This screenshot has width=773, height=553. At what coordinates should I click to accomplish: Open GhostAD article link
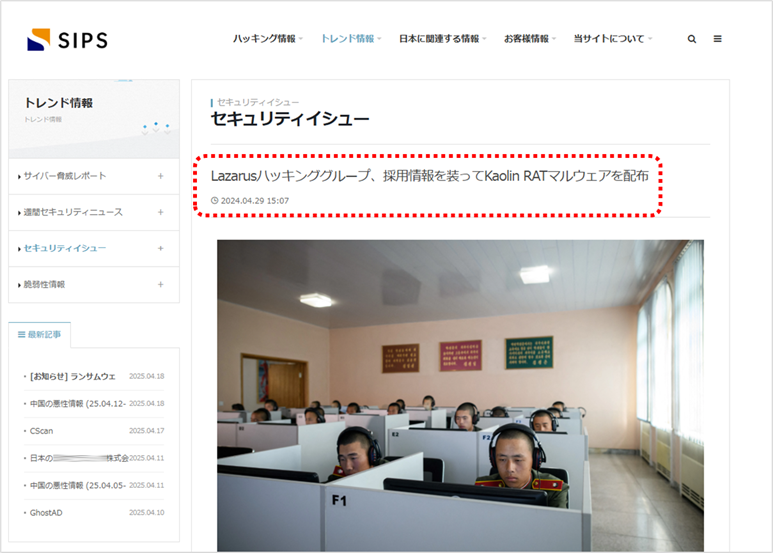[x=46, y=513]
